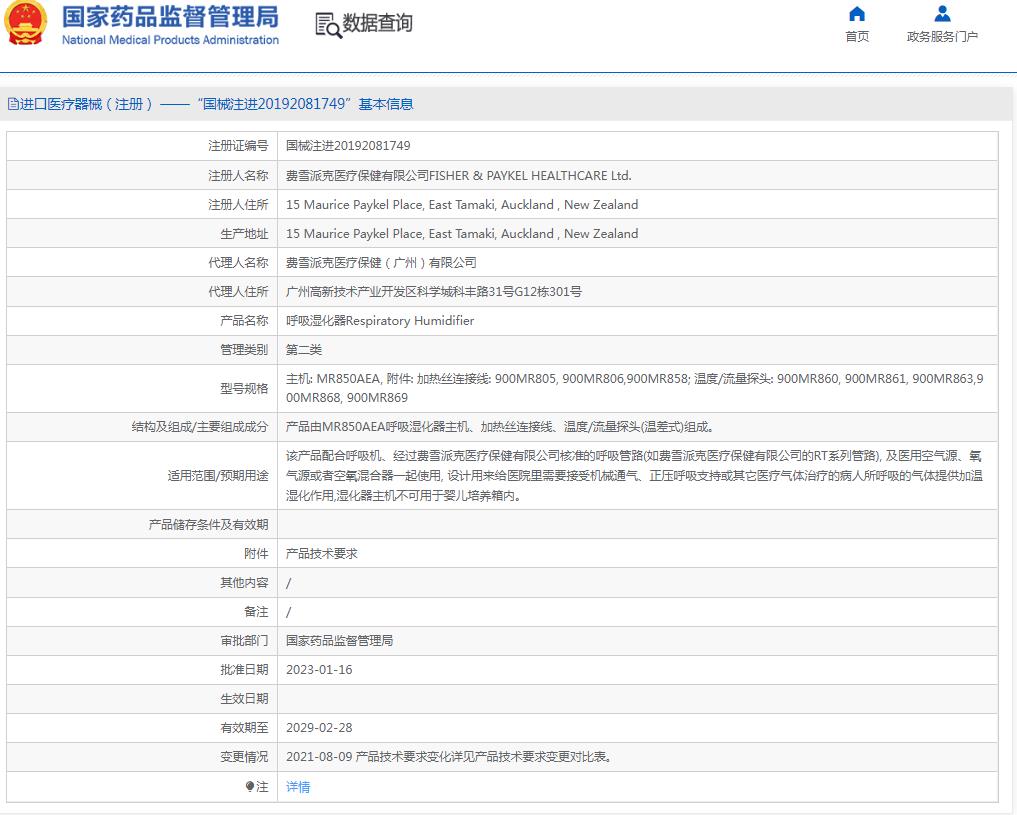Open the 详情 details link

pyautogui.click(x=297, y=787)
